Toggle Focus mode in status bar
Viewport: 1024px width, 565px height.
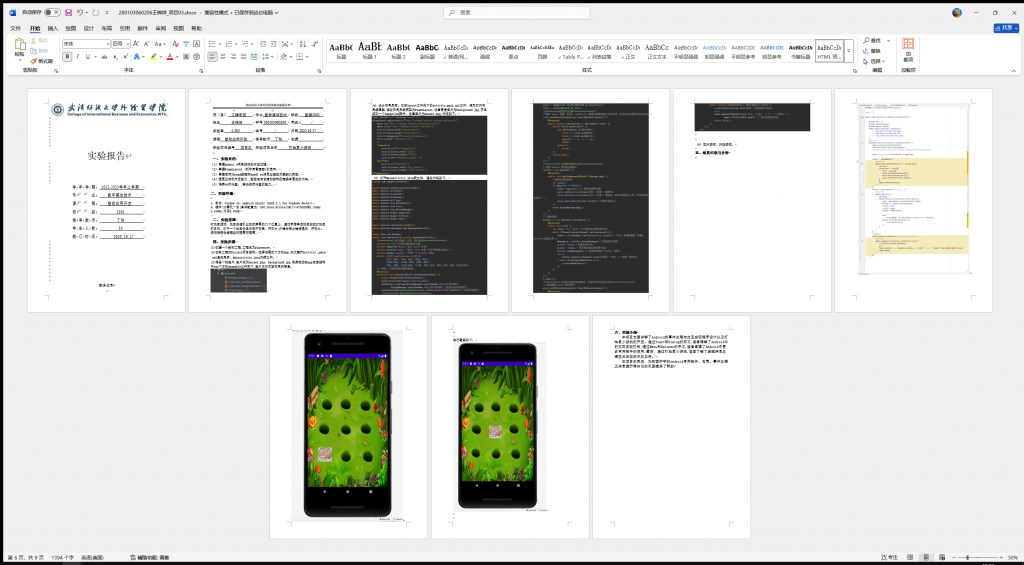tap(889, 557)
